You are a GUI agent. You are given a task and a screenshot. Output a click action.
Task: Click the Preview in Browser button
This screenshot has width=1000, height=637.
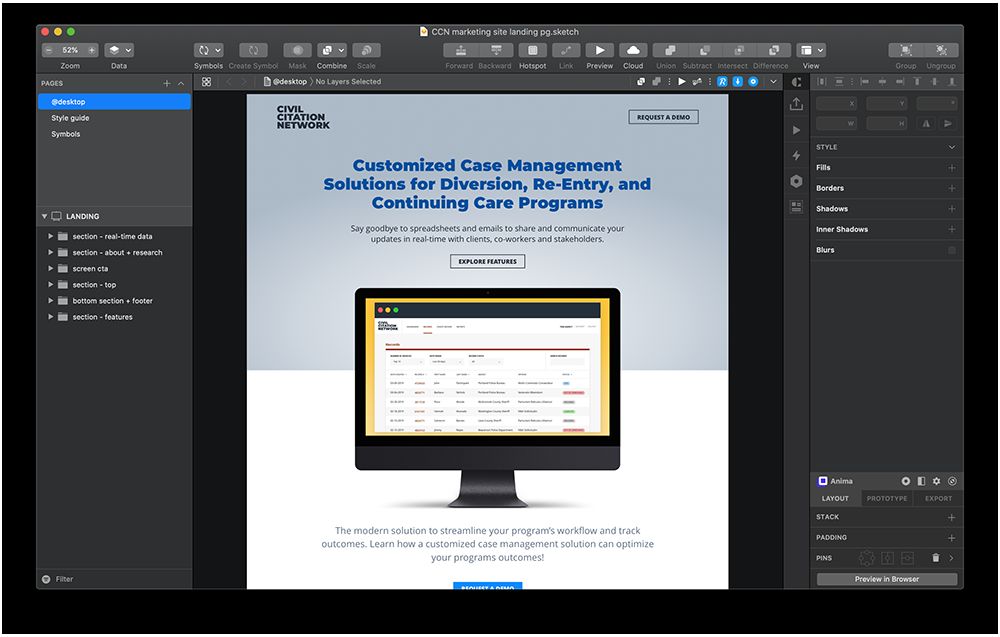tap(887, 579)
